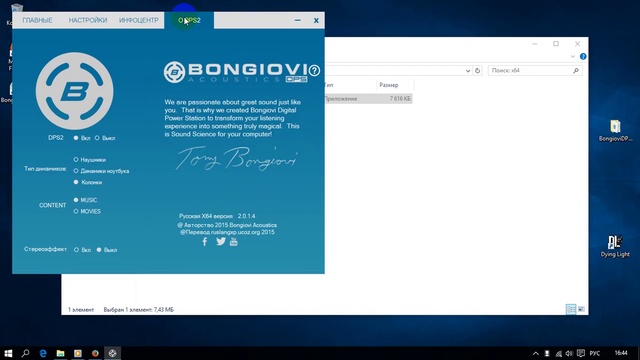Click the small Bongiovi Acoustics logo emblem
This screenshot has height=360, width=640.
(174, 72)
